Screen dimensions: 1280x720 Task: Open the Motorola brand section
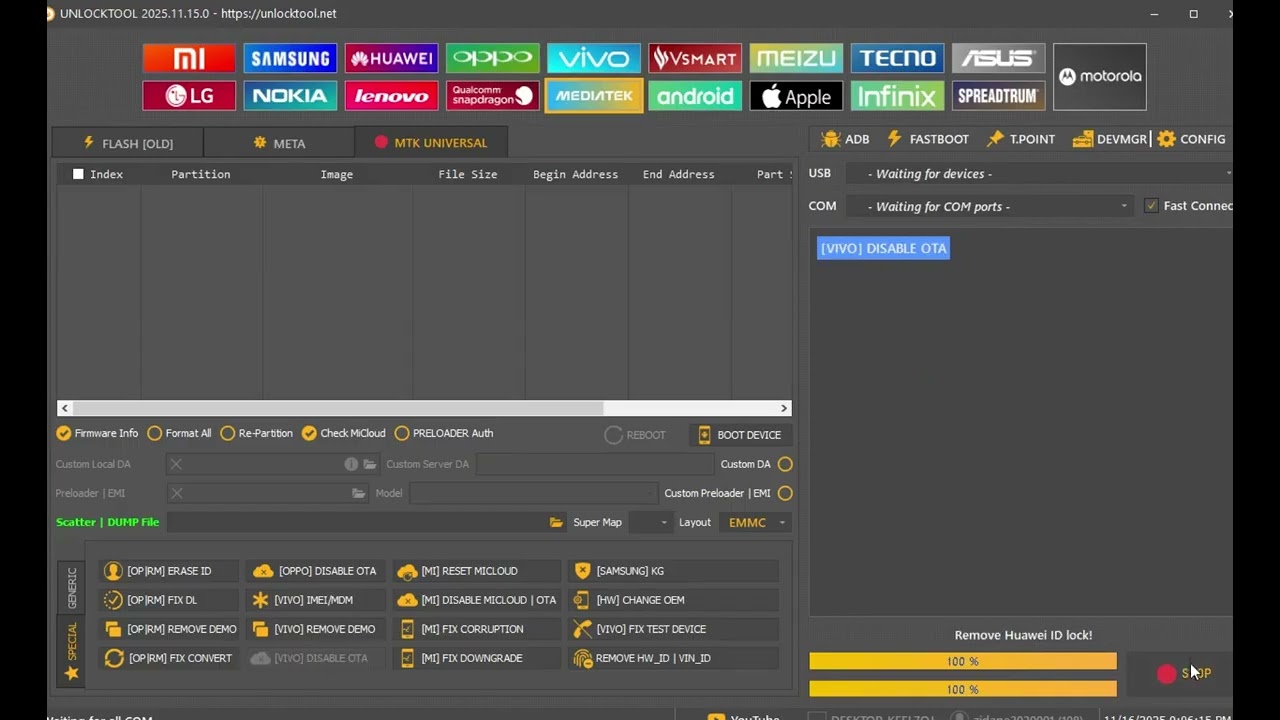1100,77
